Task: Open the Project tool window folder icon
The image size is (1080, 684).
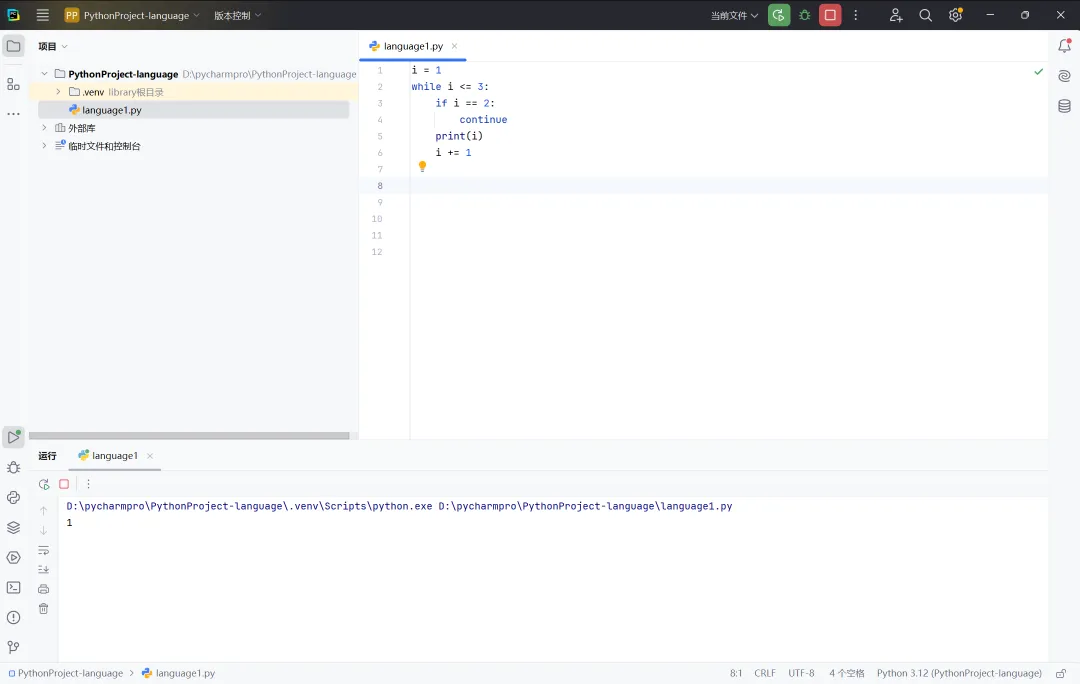Action: point(13,46)
